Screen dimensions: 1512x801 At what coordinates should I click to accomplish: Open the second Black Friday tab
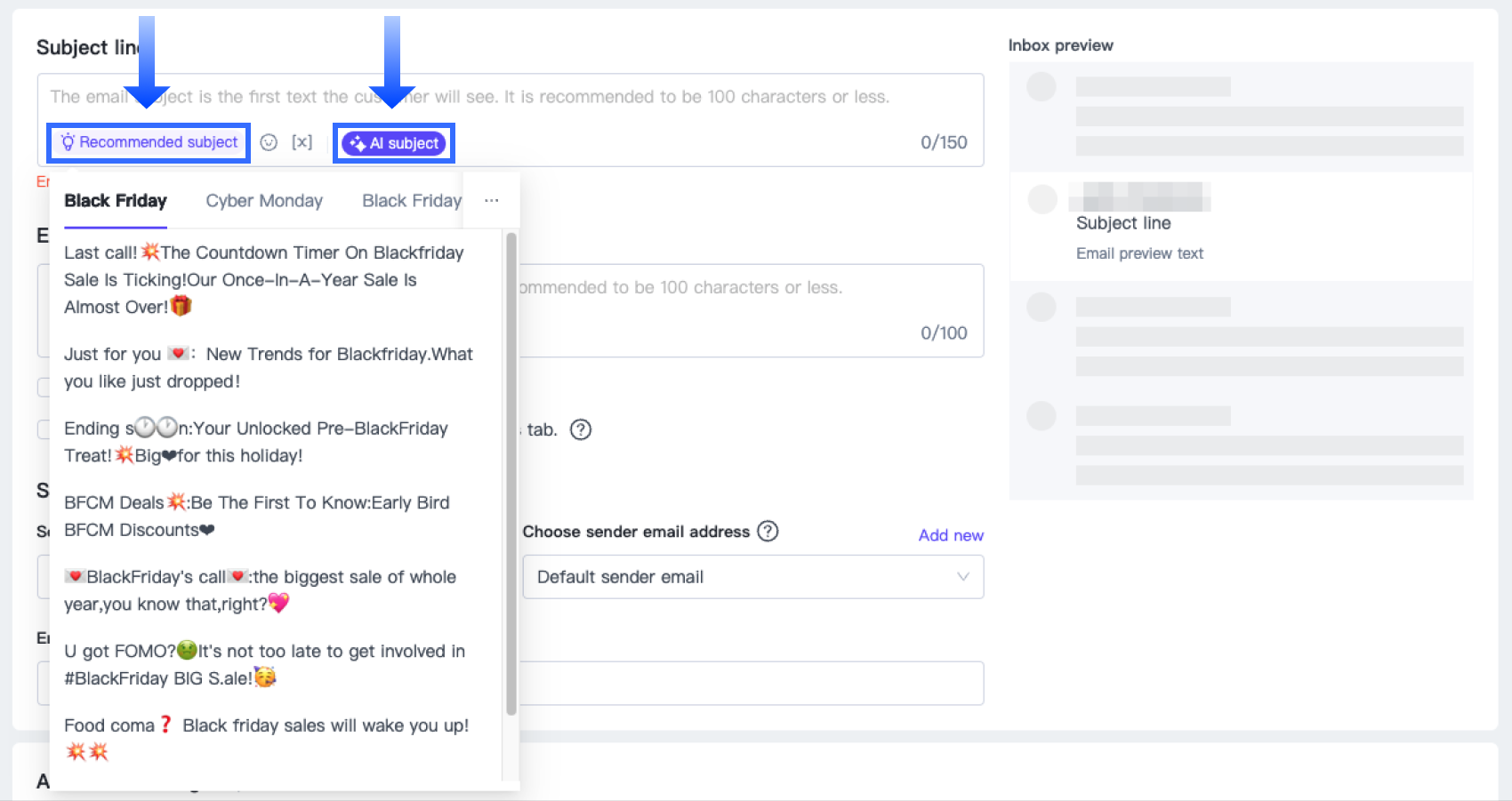pos(411,201)
